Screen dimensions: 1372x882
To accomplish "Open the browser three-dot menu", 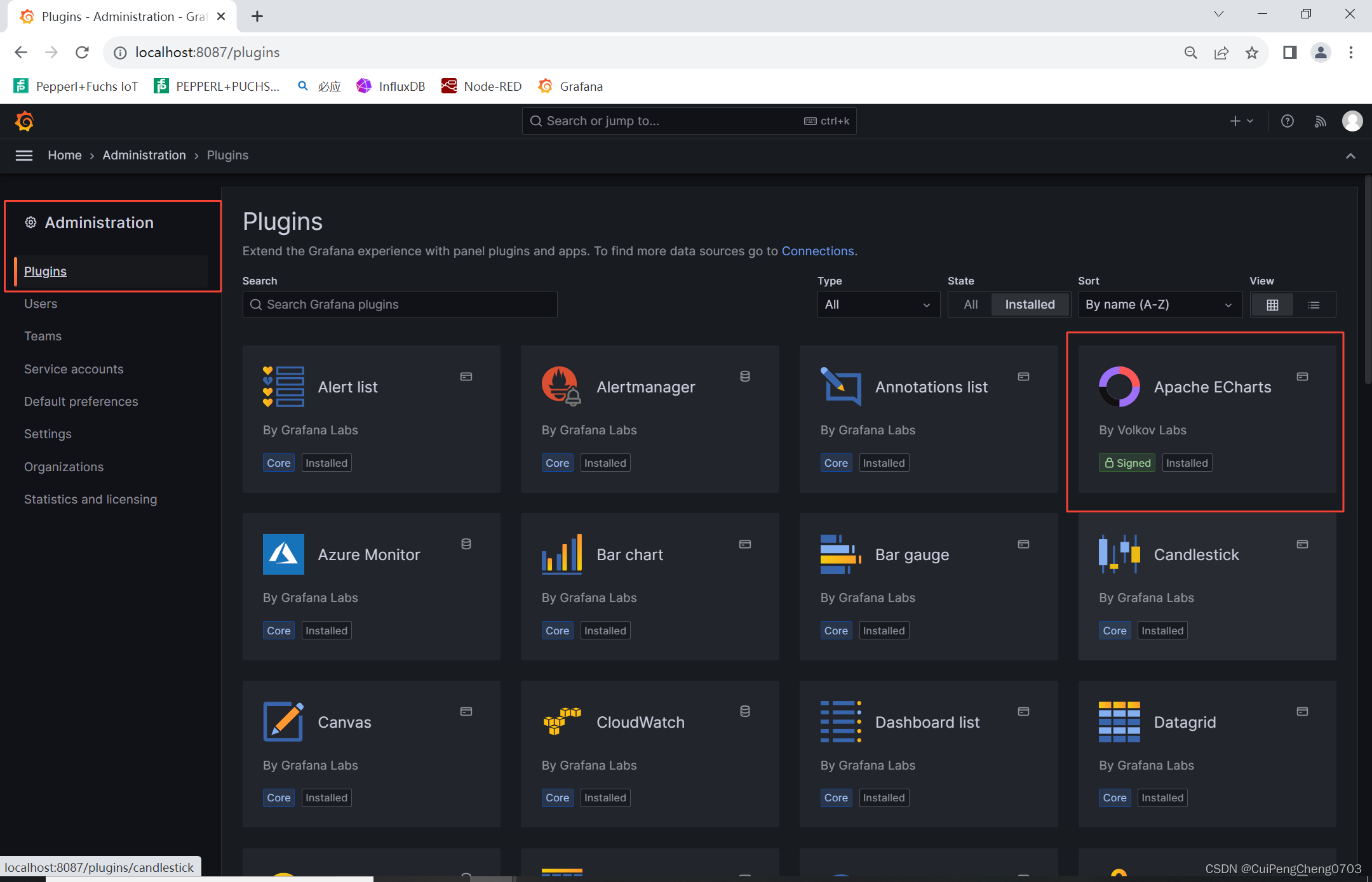I will [1351, 53].
